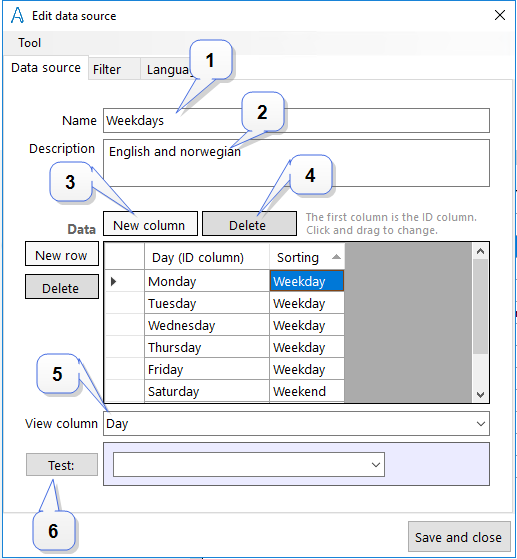
Task: Click the sort arrow on Sorting column
Action: pyautogui.click(x=336, y=257)
